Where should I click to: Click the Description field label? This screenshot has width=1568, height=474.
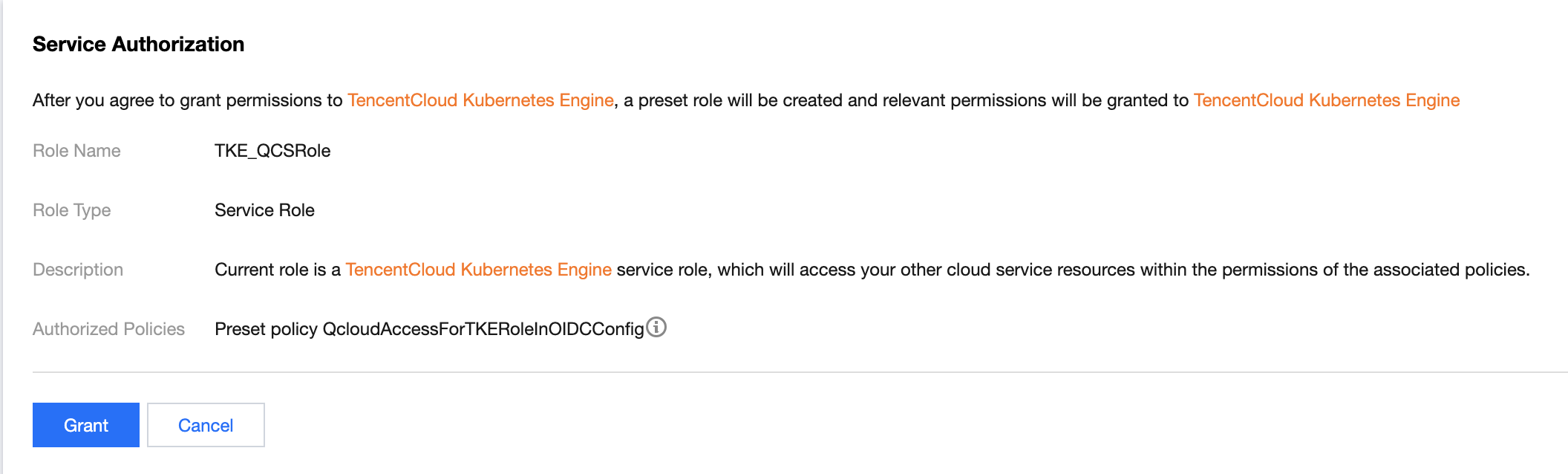78,270
